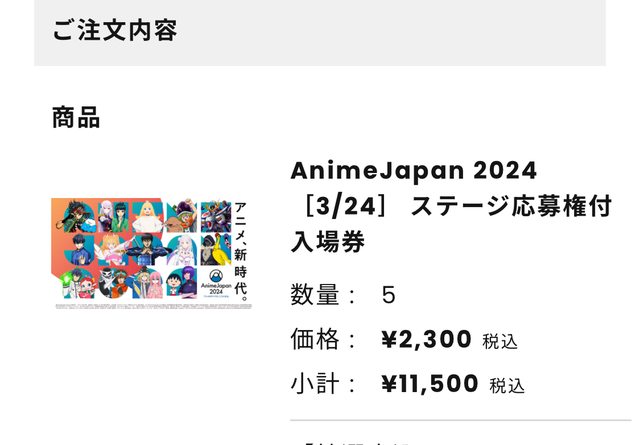Open the AnimeJapan 2024 product title link
The width and height of the screenshot is (640, 445).
pyautogui.click(x=413, y=169)
